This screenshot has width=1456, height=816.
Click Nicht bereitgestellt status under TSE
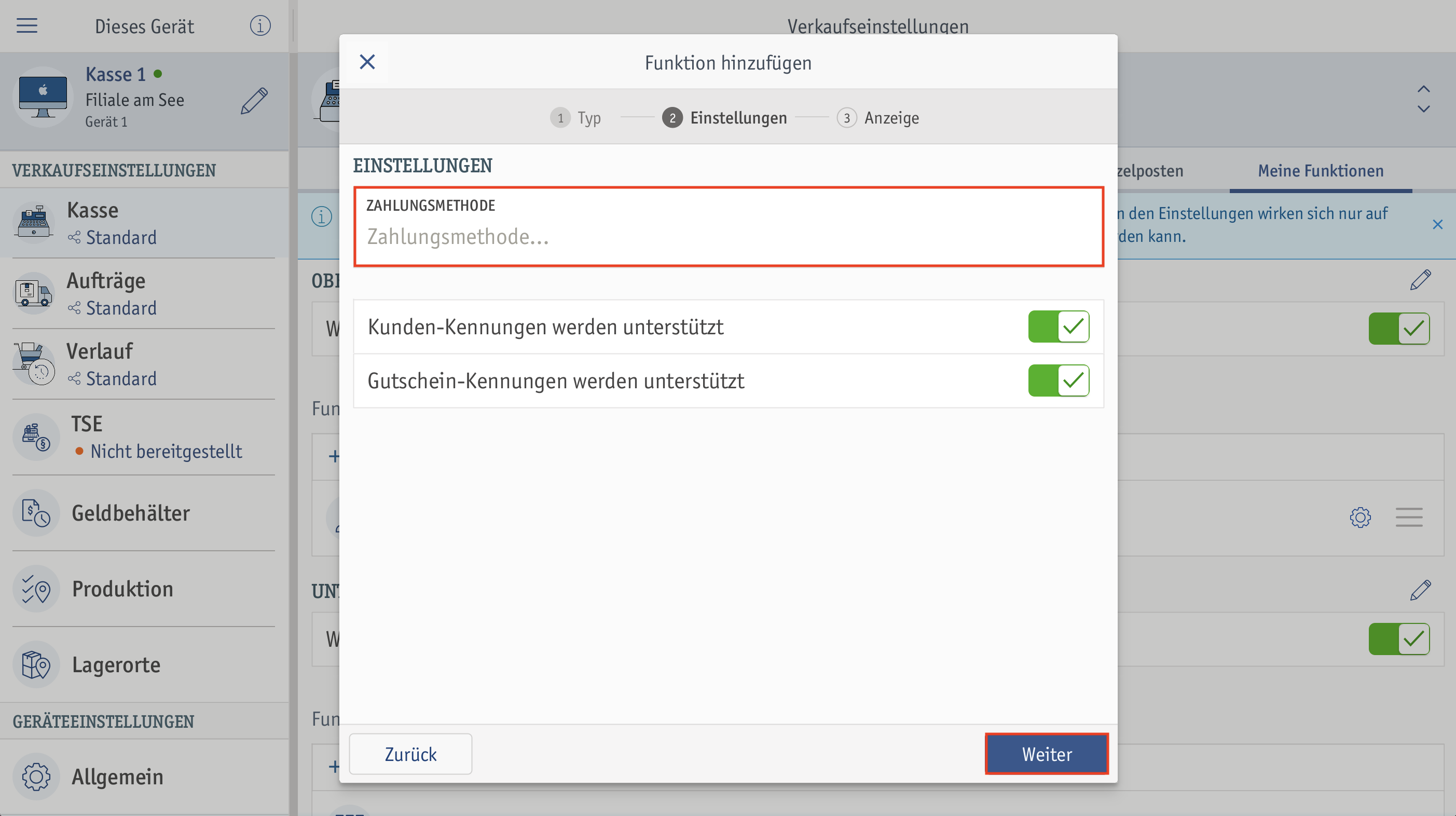[x=166, y=451]
